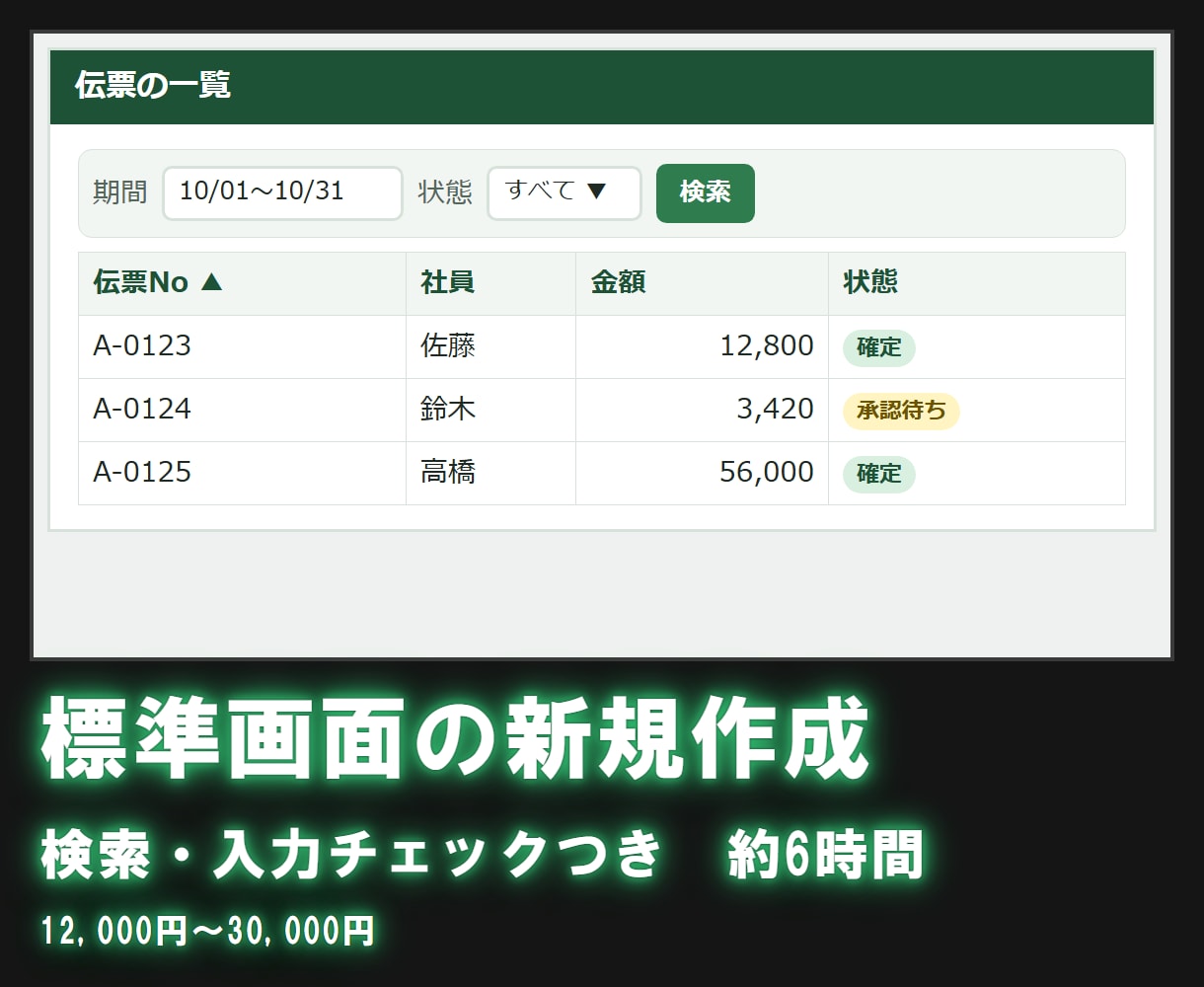Open the 状態 dropdown showing すべて

[x=564, y=192]
